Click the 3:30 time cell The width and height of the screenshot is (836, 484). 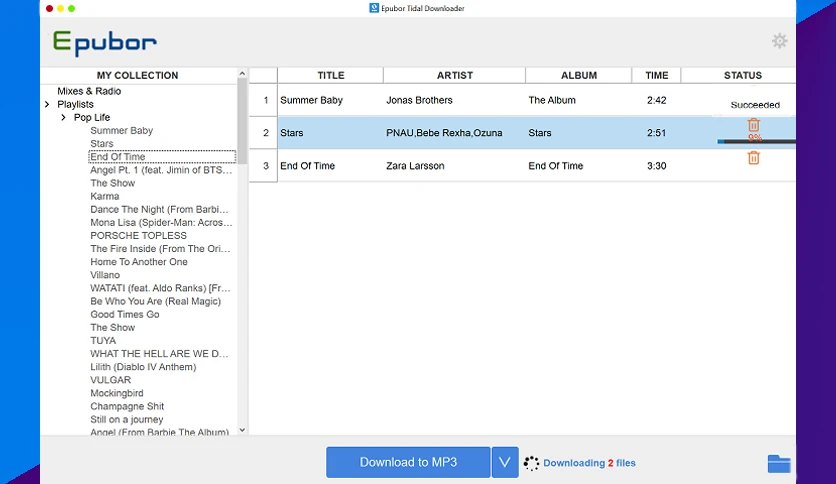point(656,166)
